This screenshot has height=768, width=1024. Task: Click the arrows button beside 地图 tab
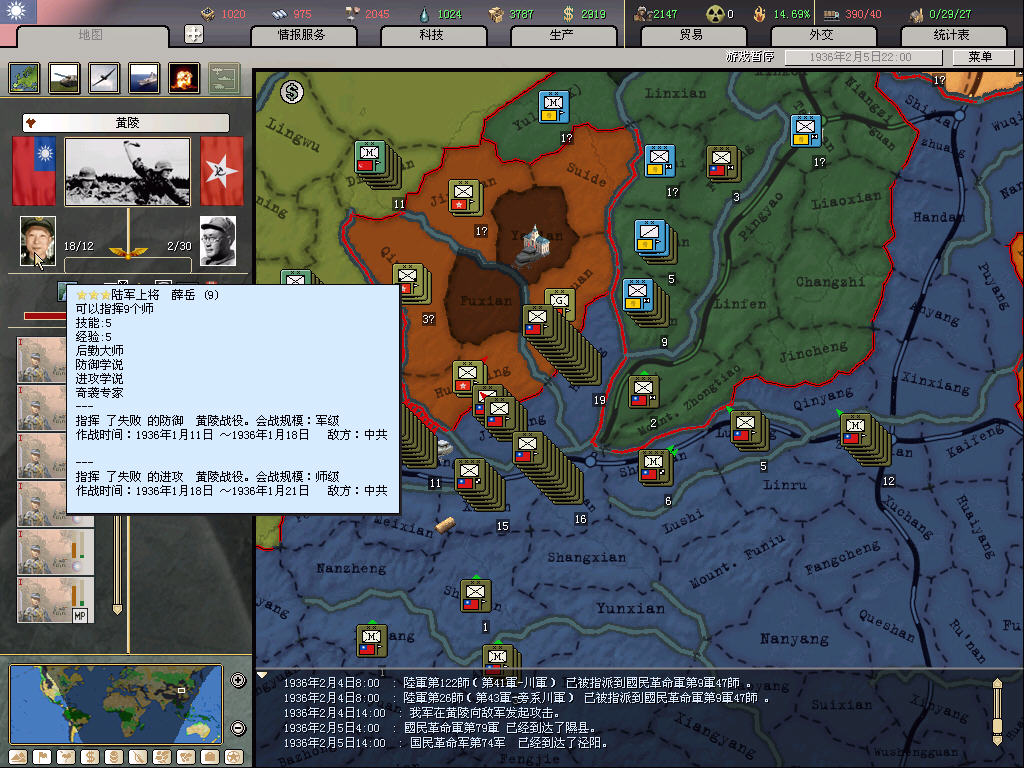[x=194, y=34]
